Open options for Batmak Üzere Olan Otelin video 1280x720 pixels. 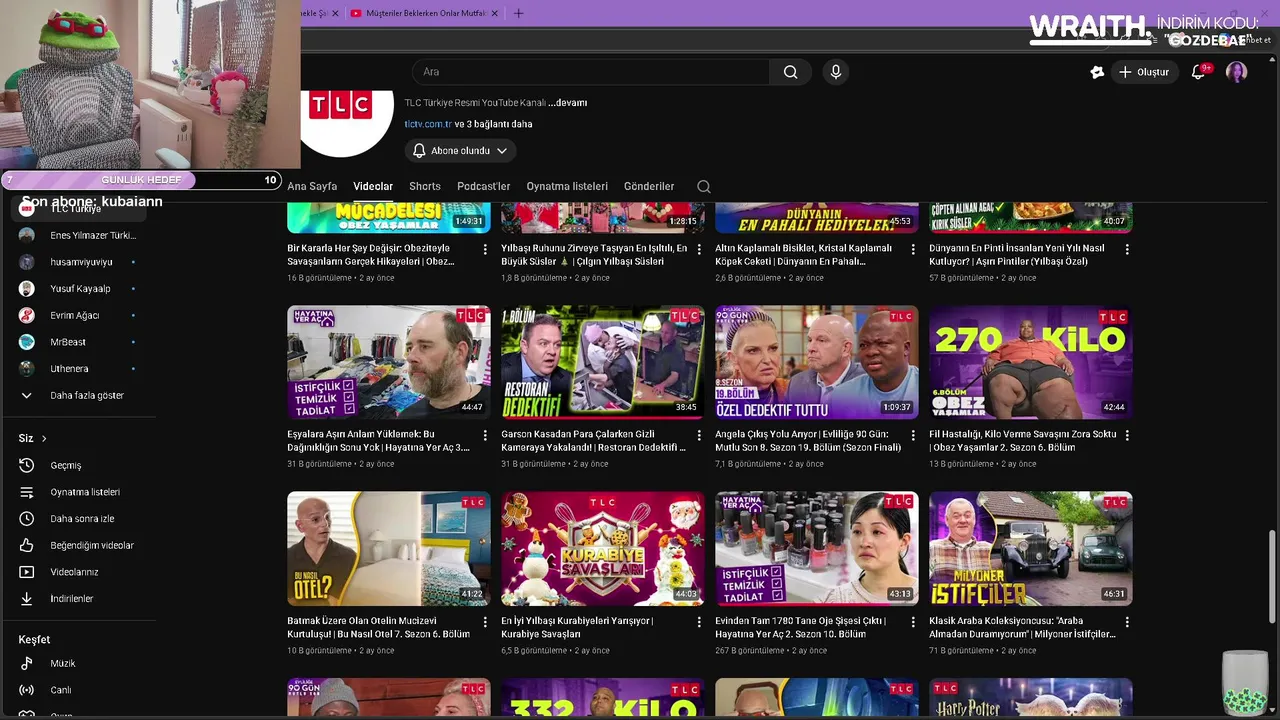(485, 622)
